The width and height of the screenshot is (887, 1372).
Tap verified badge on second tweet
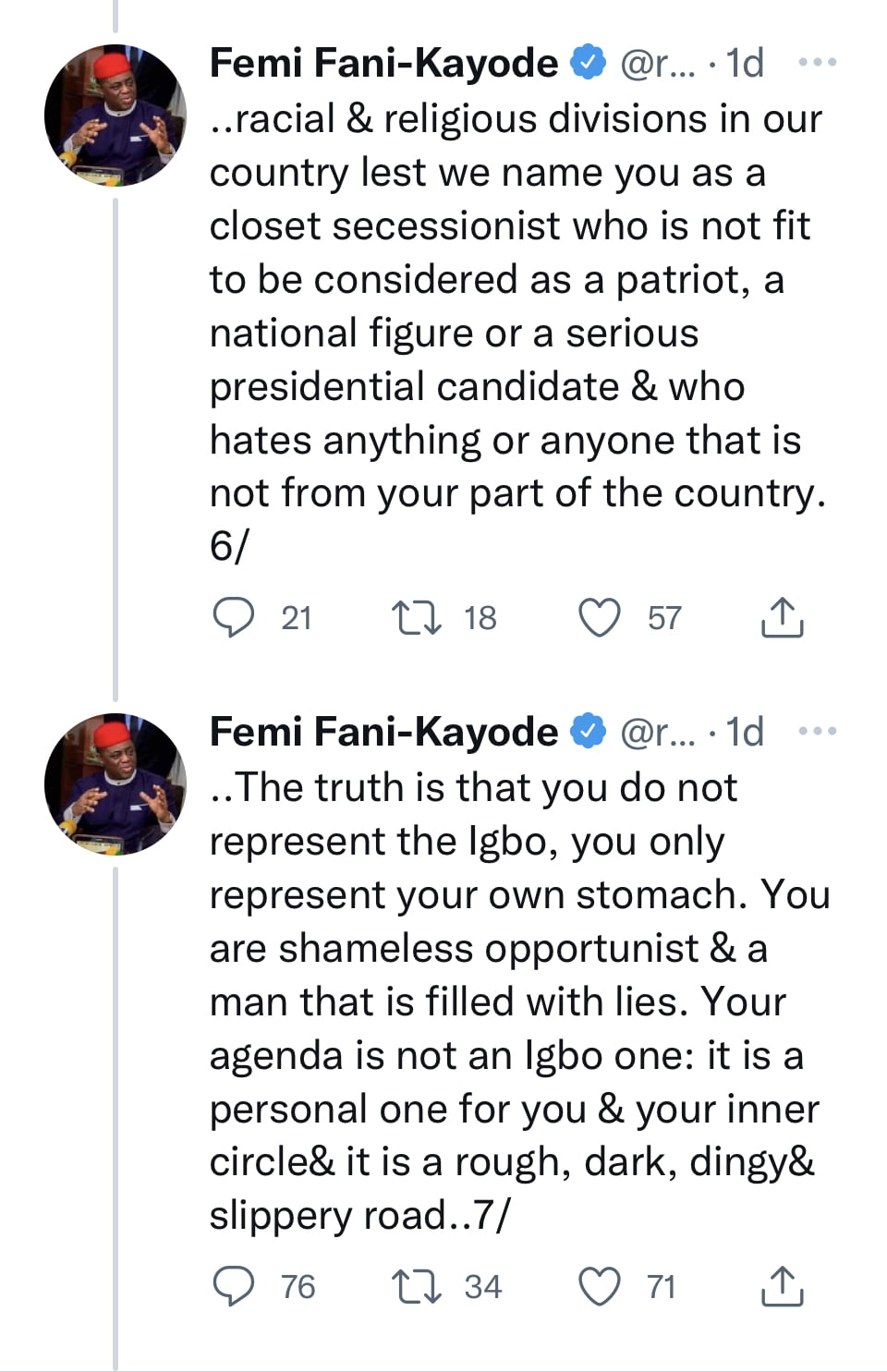(588, 731)
